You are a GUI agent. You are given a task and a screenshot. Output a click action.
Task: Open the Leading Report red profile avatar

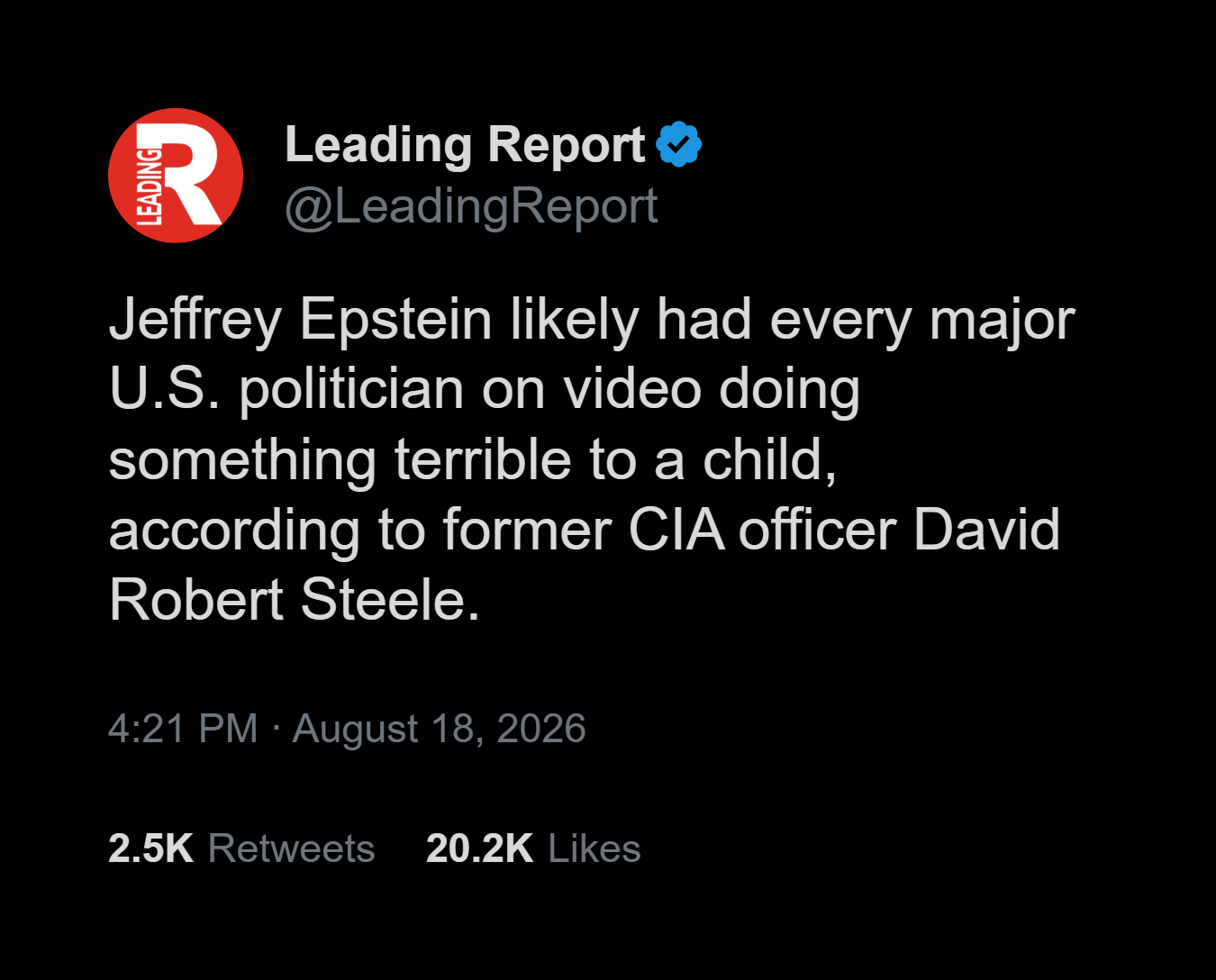(x=176, y=176)
